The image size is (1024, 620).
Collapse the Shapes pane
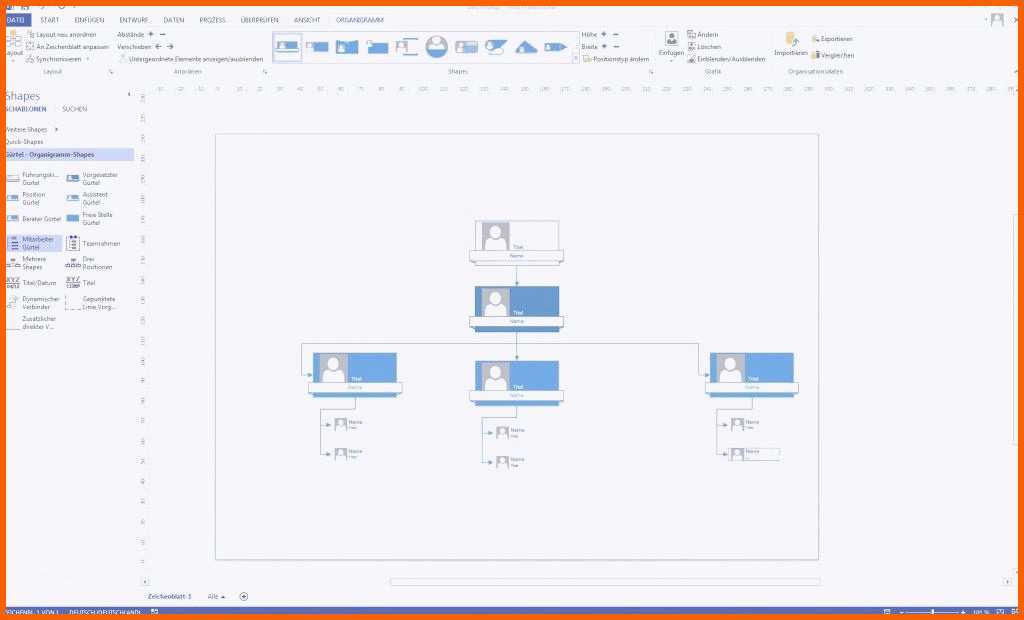point(128,95)
